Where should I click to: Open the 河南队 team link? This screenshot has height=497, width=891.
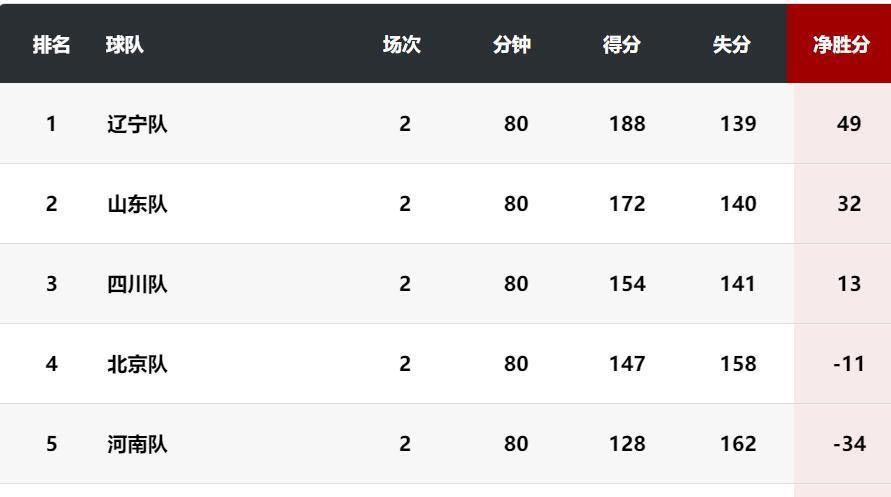pyautogui.click(x=137, y=444)
